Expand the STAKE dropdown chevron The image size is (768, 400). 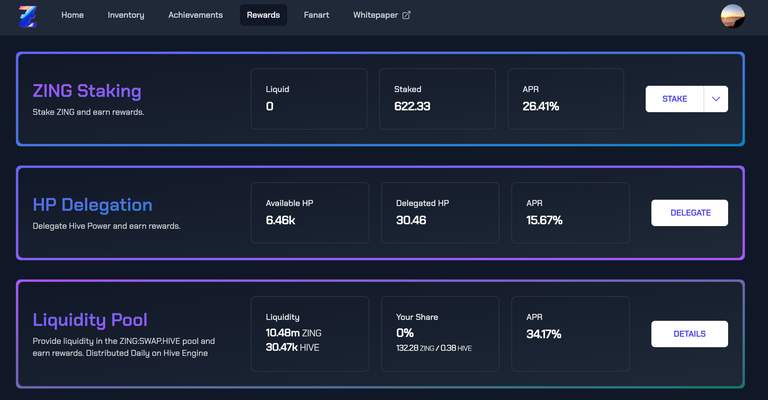(716, 99)
